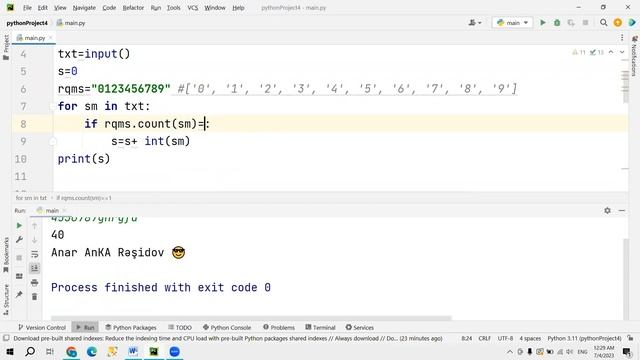Open the editor tabs more-options menu
This screenshot has height=360, width=640.
[622, 38]
